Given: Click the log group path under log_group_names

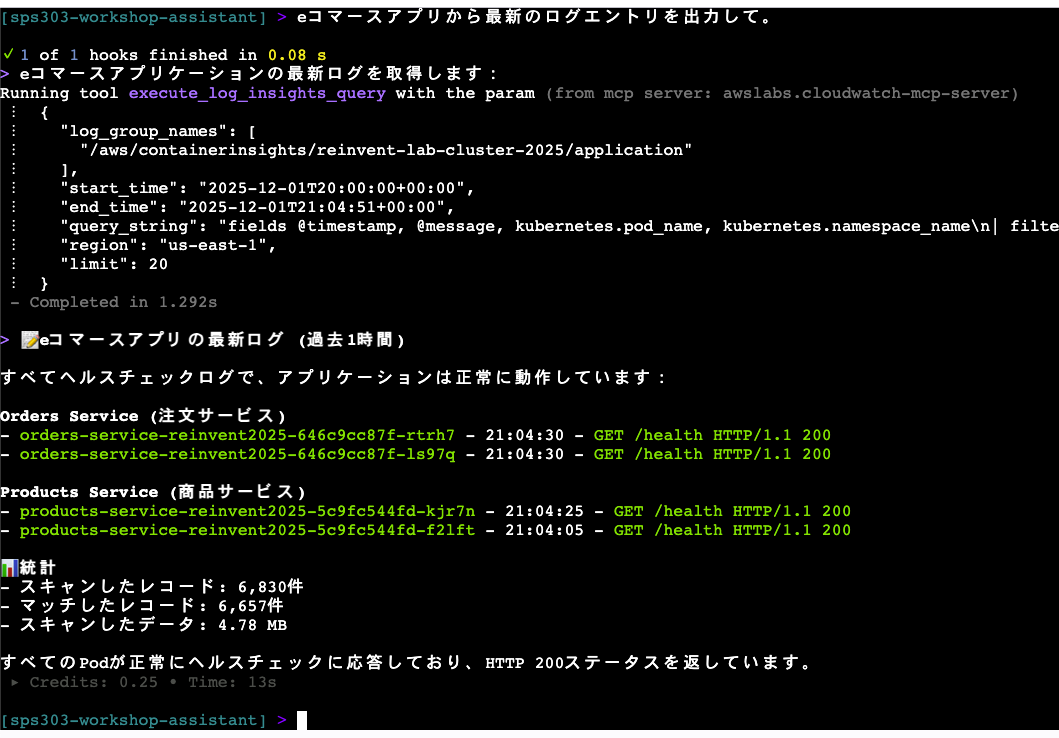Looking at the screenshot, I should pyautogui.click(x=386, y=150).
